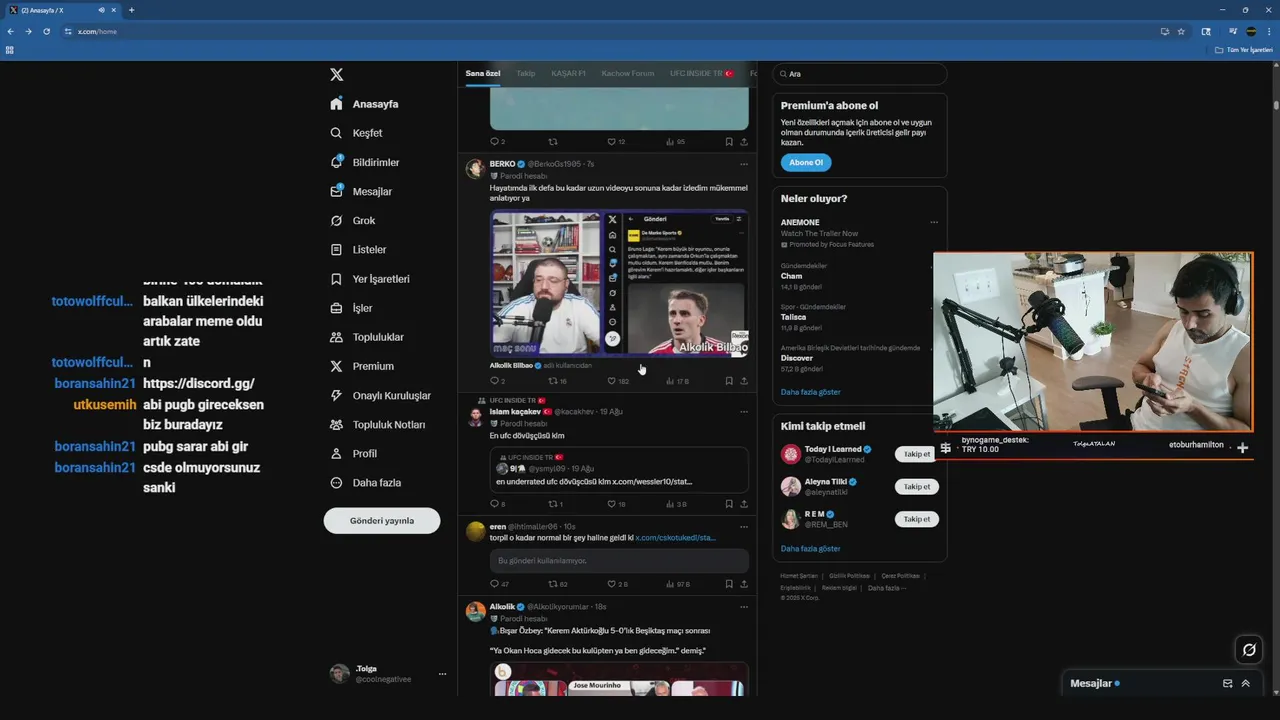This screenshot has width=1280, height=720.
Task: Follow Aleyna Tilki account
Action: pyautogui.click(x=916, y=487)
